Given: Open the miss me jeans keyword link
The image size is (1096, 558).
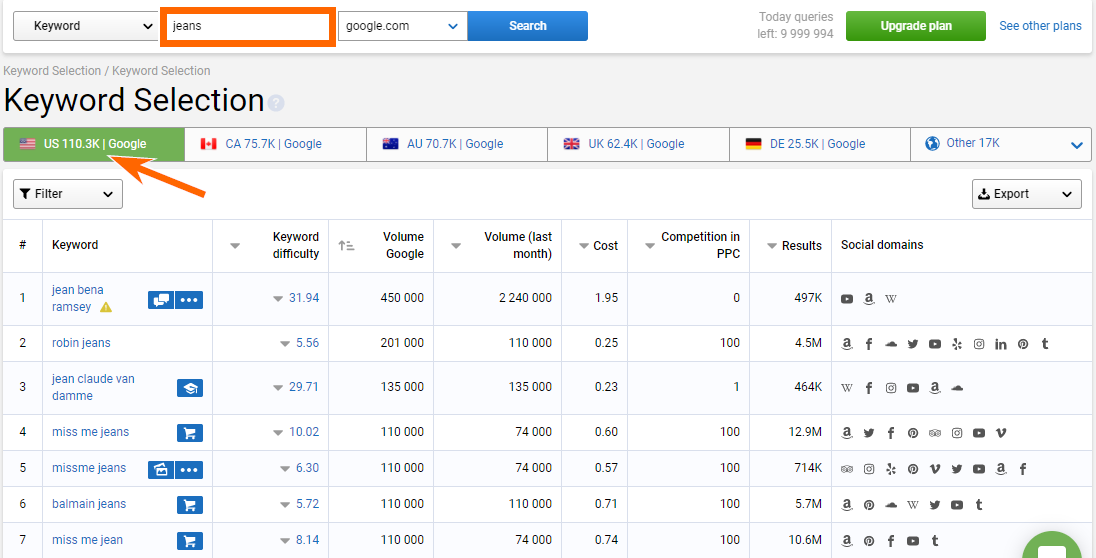Looking at the screenshot, I should click(90, 432).
